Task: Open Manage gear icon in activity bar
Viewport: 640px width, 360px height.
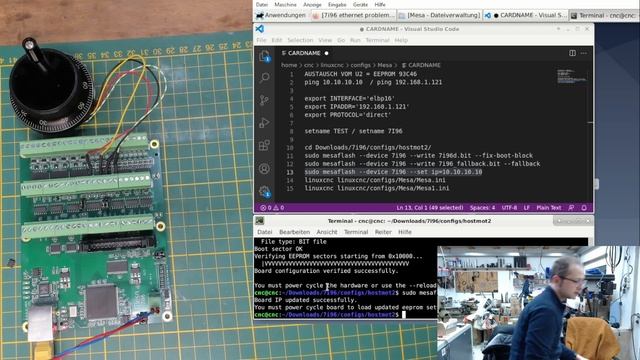Action: (264, 191)
